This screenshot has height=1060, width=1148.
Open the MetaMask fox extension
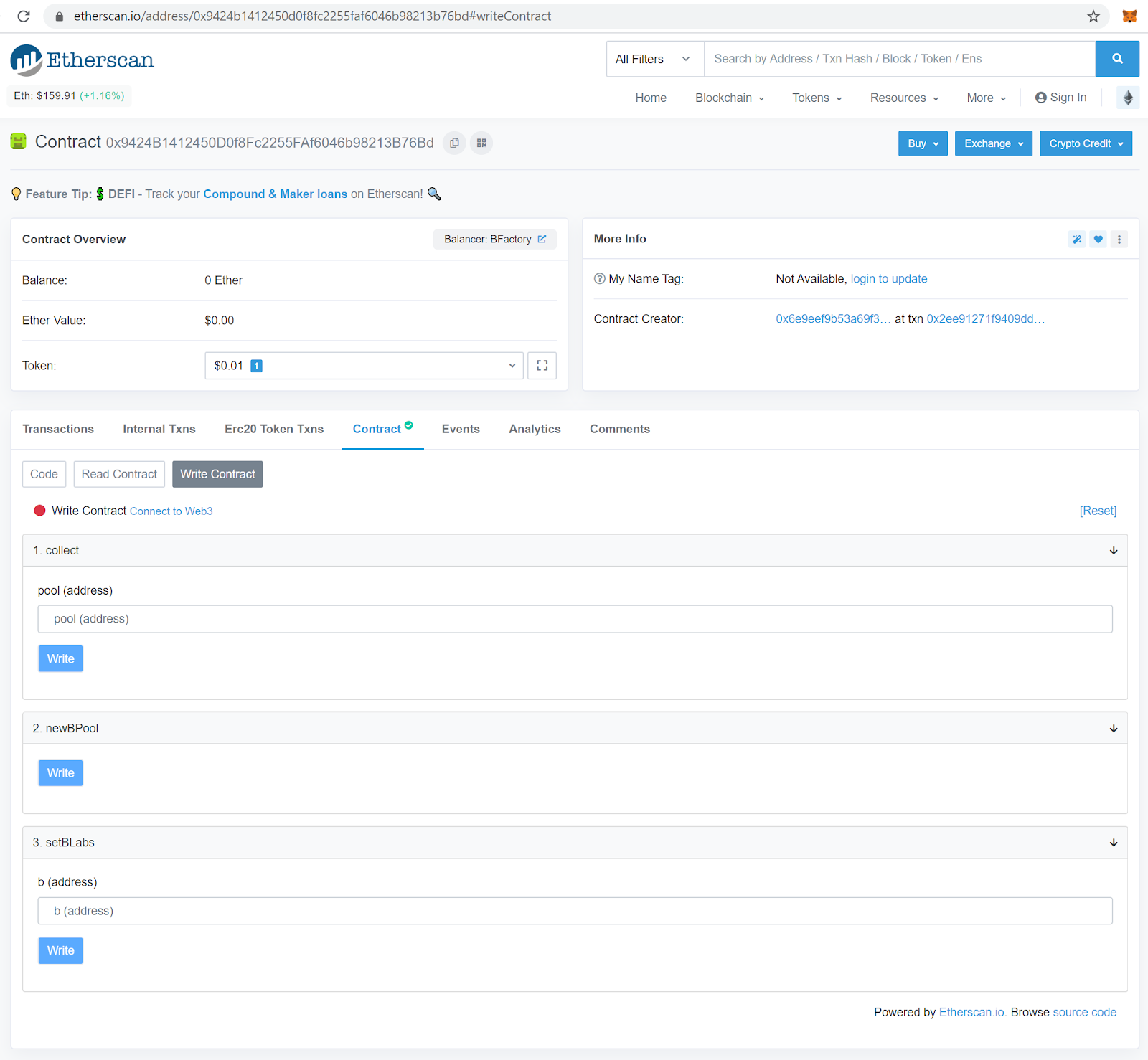click(x=1129, y=16)
